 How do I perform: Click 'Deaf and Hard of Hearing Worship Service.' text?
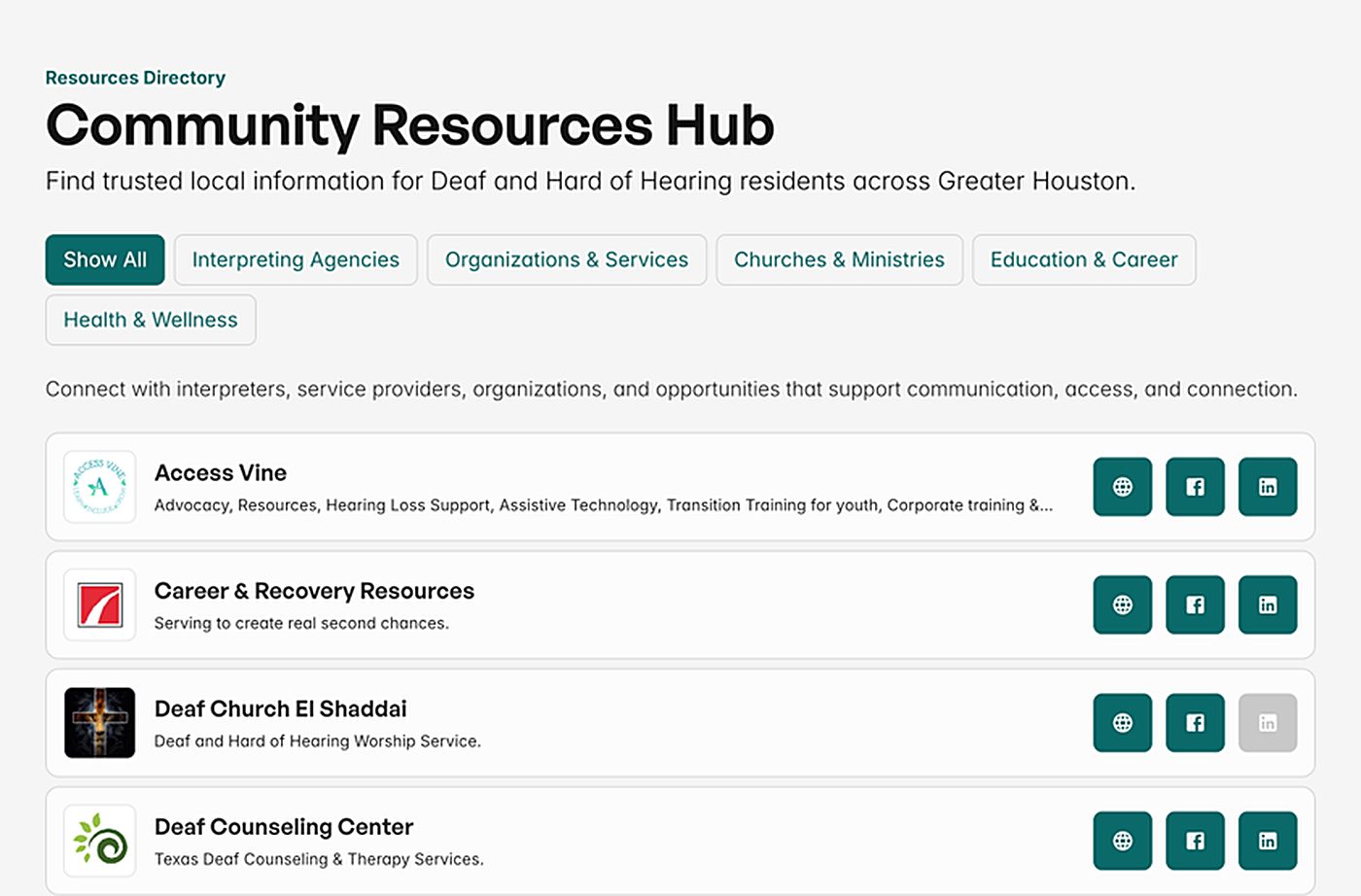pos(318,741)
